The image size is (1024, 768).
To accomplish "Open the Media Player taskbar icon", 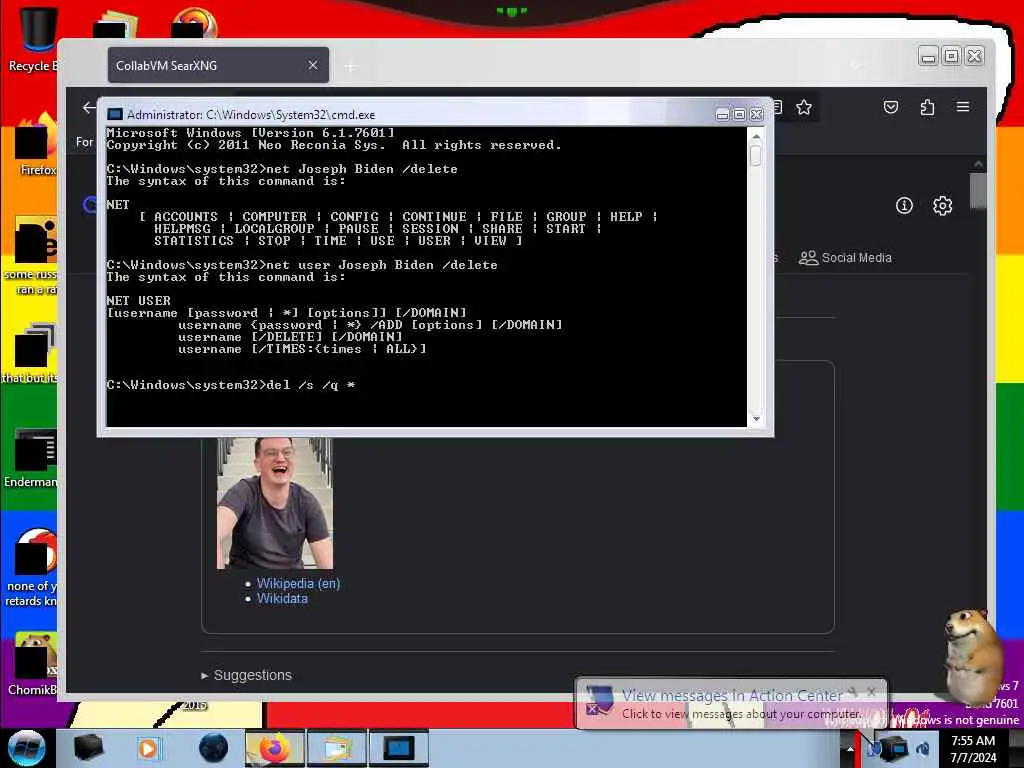I will [x=148, y=748].
